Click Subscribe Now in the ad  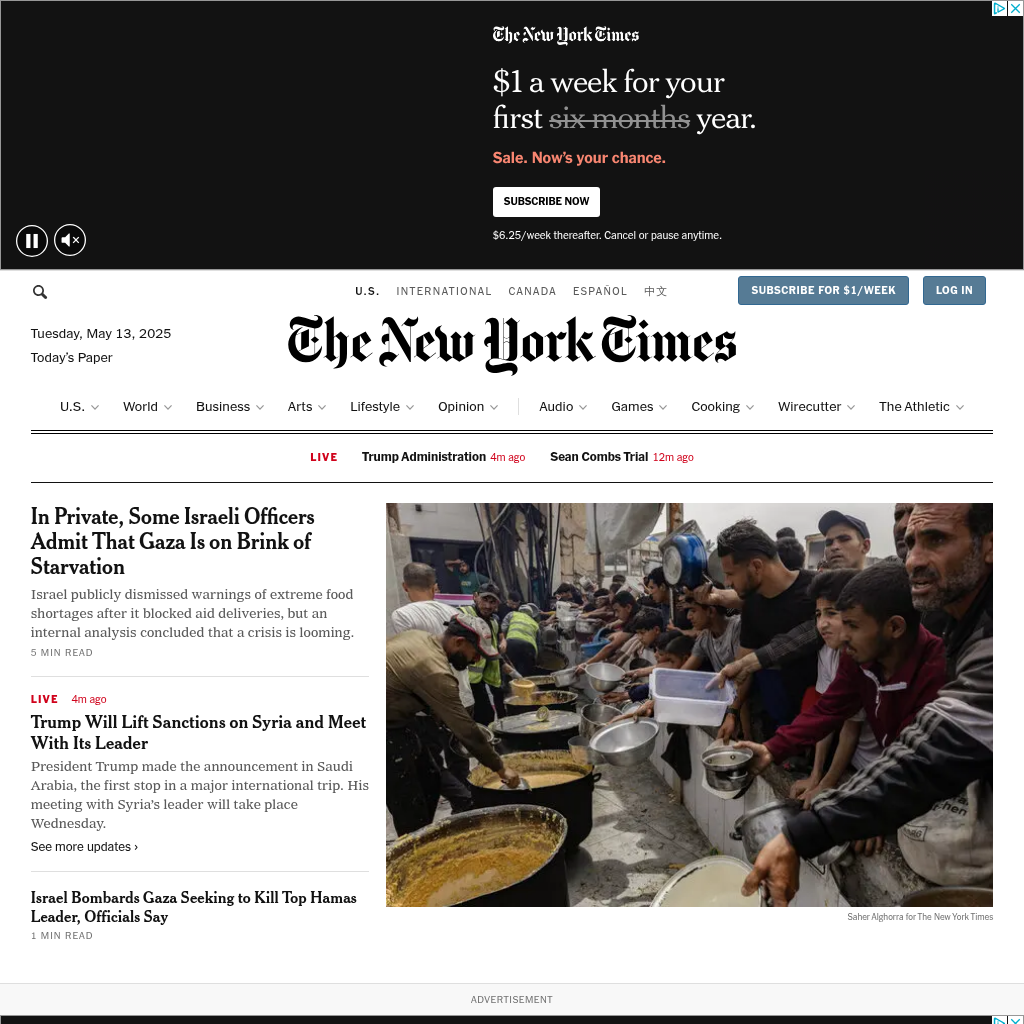[x=546, y=202]
